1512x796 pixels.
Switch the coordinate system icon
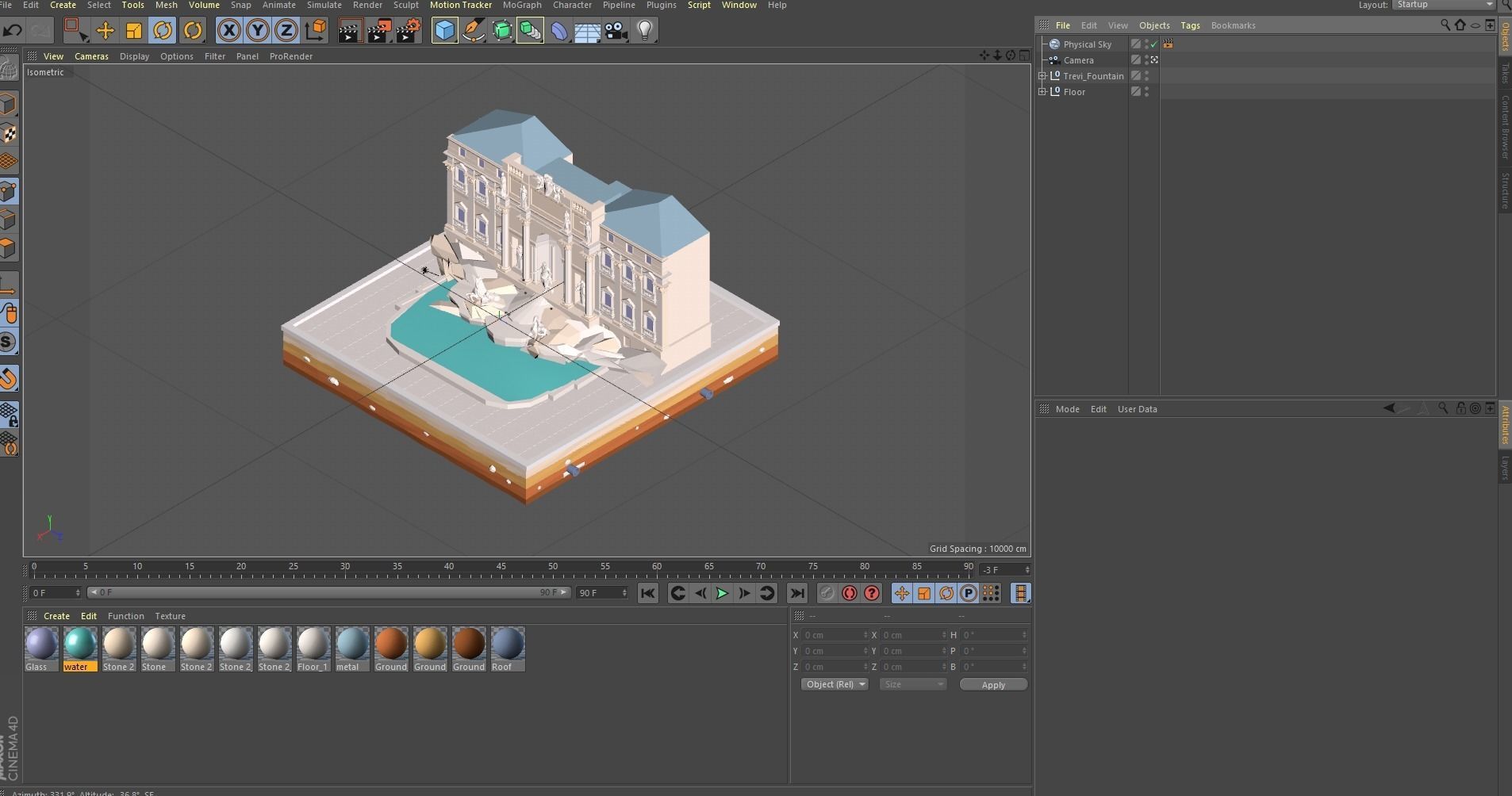[315, 31]
